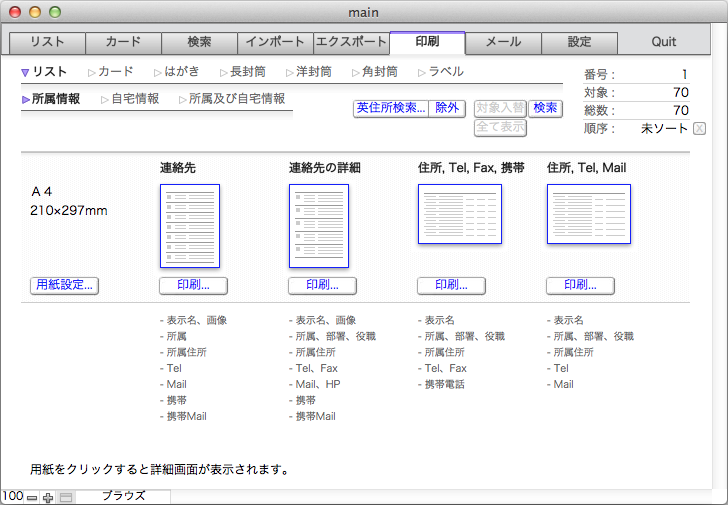This screenshot has width=728, height=505.
Task: Click the 英住所検索... button
Action: (390, 108)
